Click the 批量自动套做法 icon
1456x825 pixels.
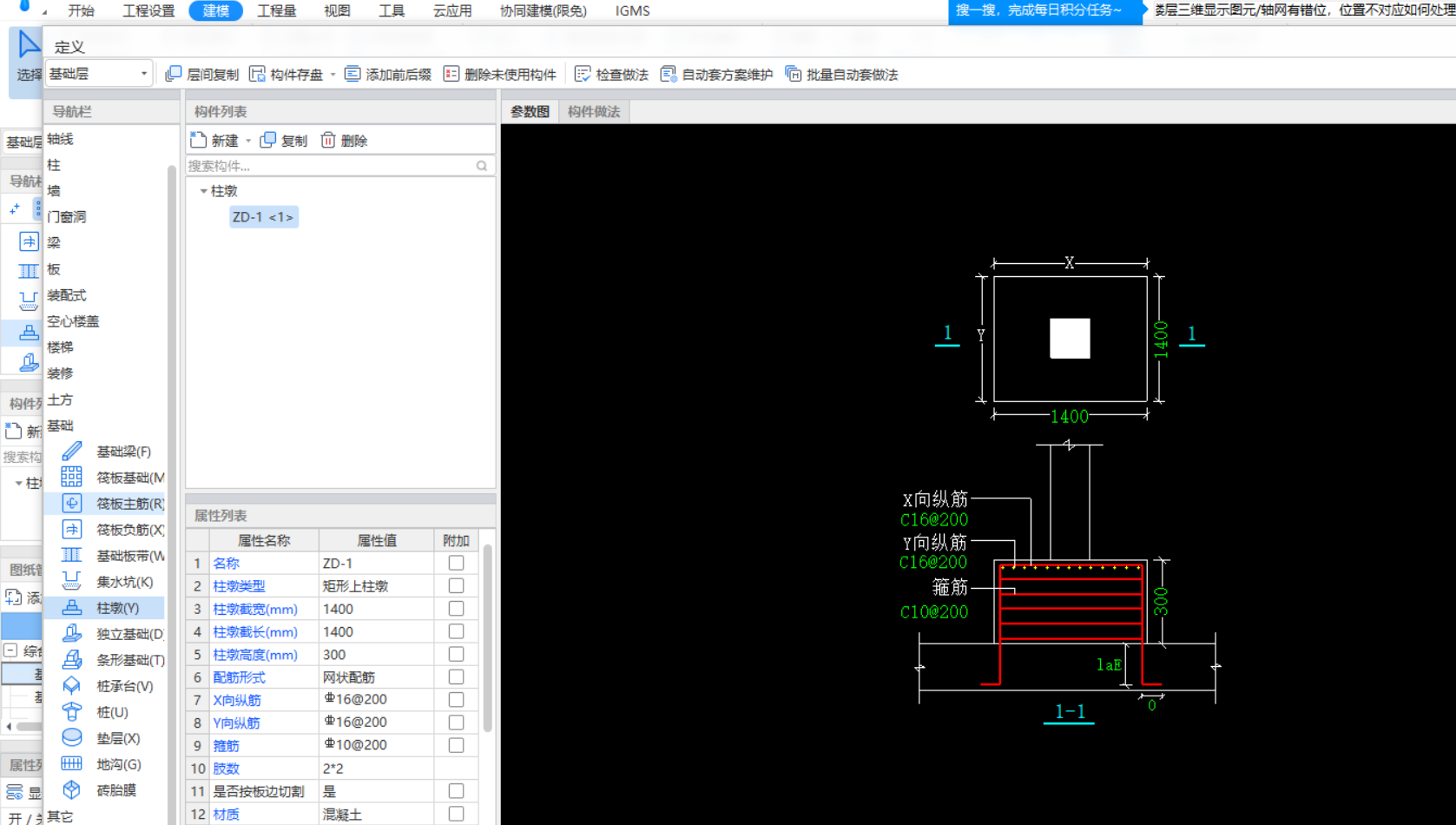tap(794, 74)
